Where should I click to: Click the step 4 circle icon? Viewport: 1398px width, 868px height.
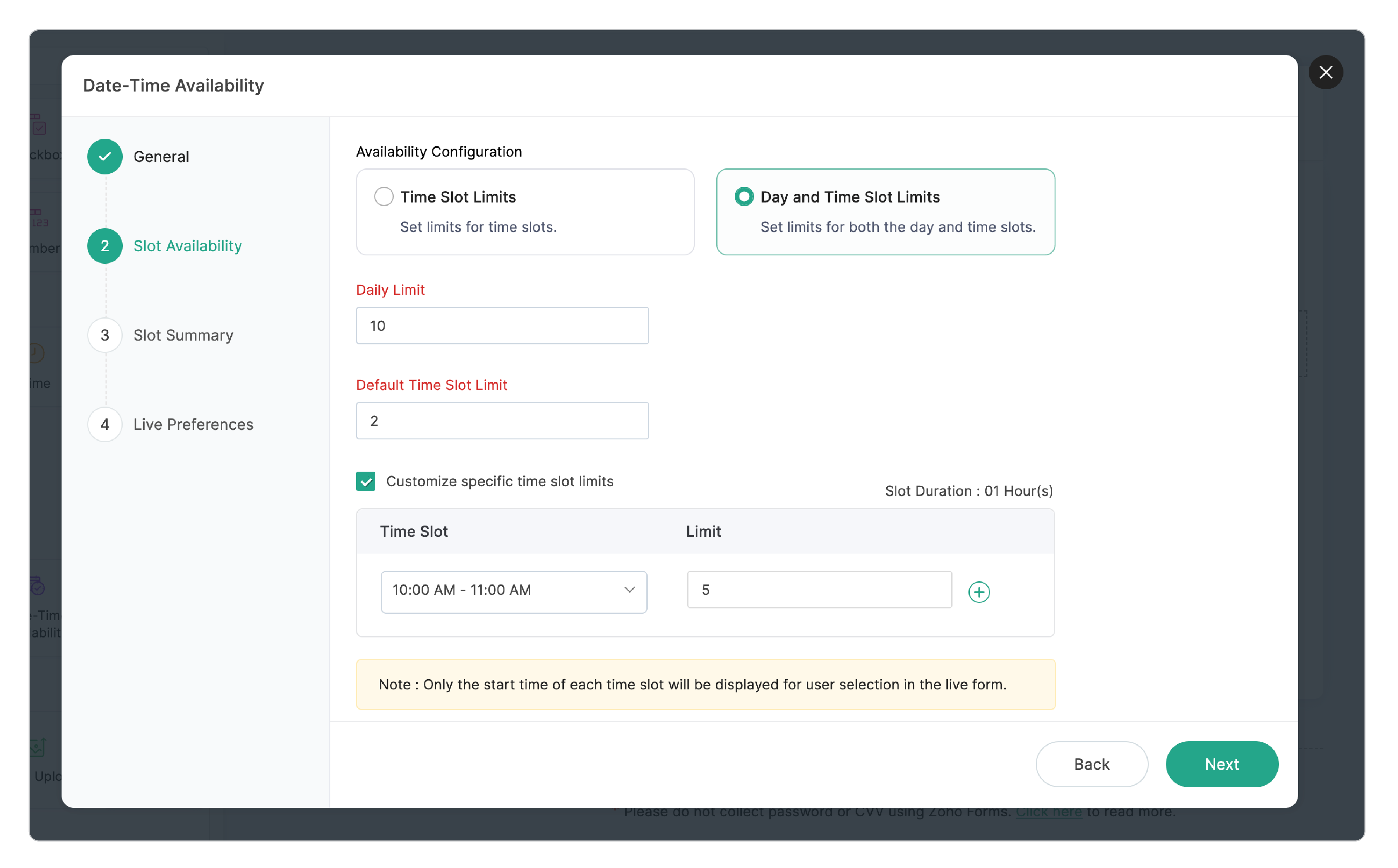click(105, 424)
